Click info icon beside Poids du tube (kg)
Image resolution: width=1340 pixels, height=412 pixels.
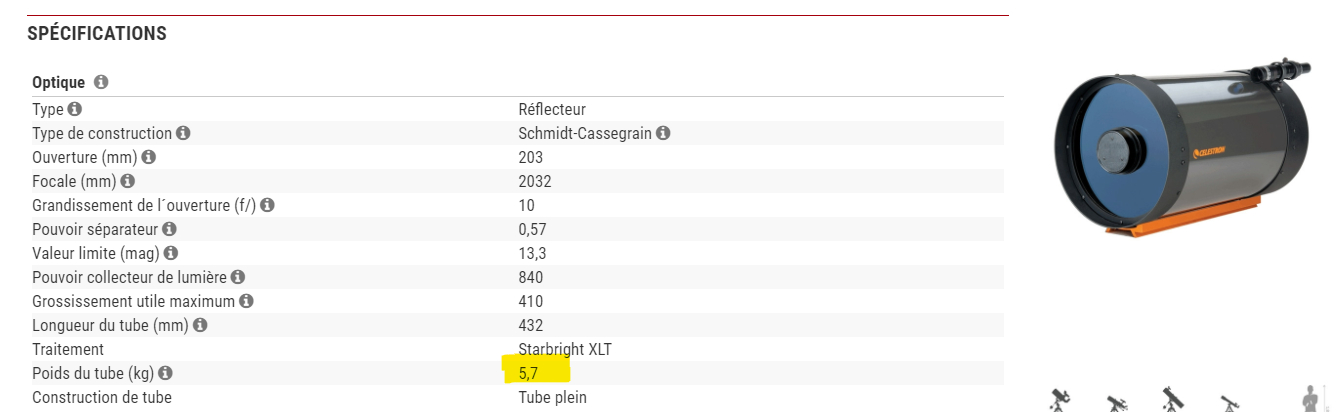tap(165, 373)
